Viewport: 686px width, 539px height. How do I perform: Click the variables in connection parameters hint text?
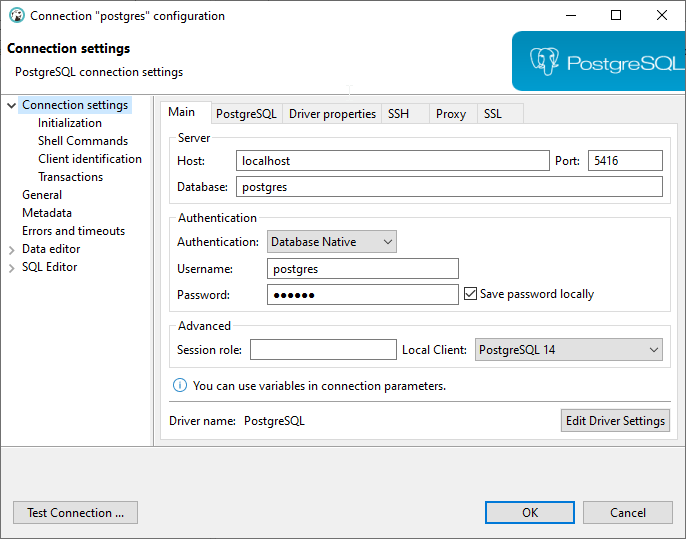[x=319, y=386]
